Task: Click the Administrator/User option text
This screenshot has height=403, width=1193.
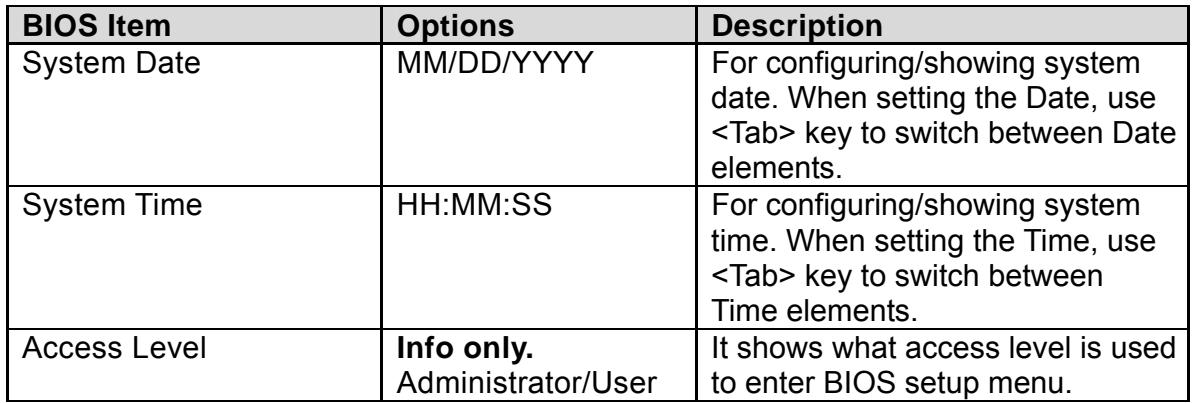Action: pos(528,379)
